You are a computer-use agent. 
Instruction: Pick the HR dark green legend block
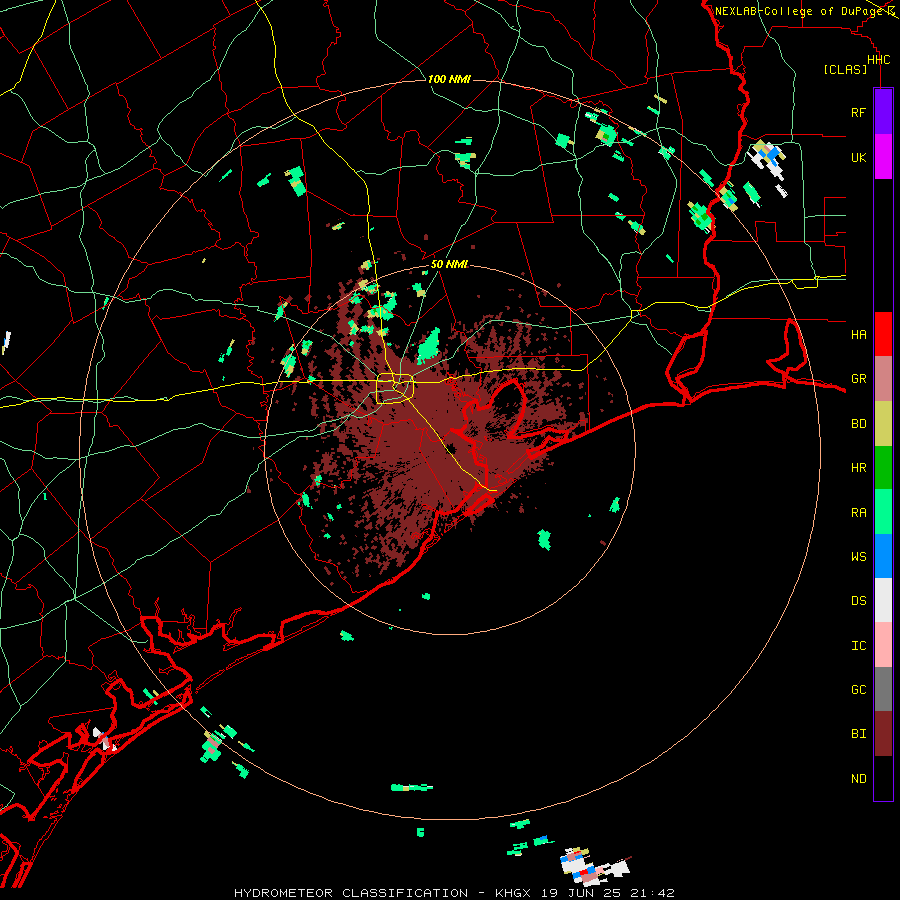point(883,467)
